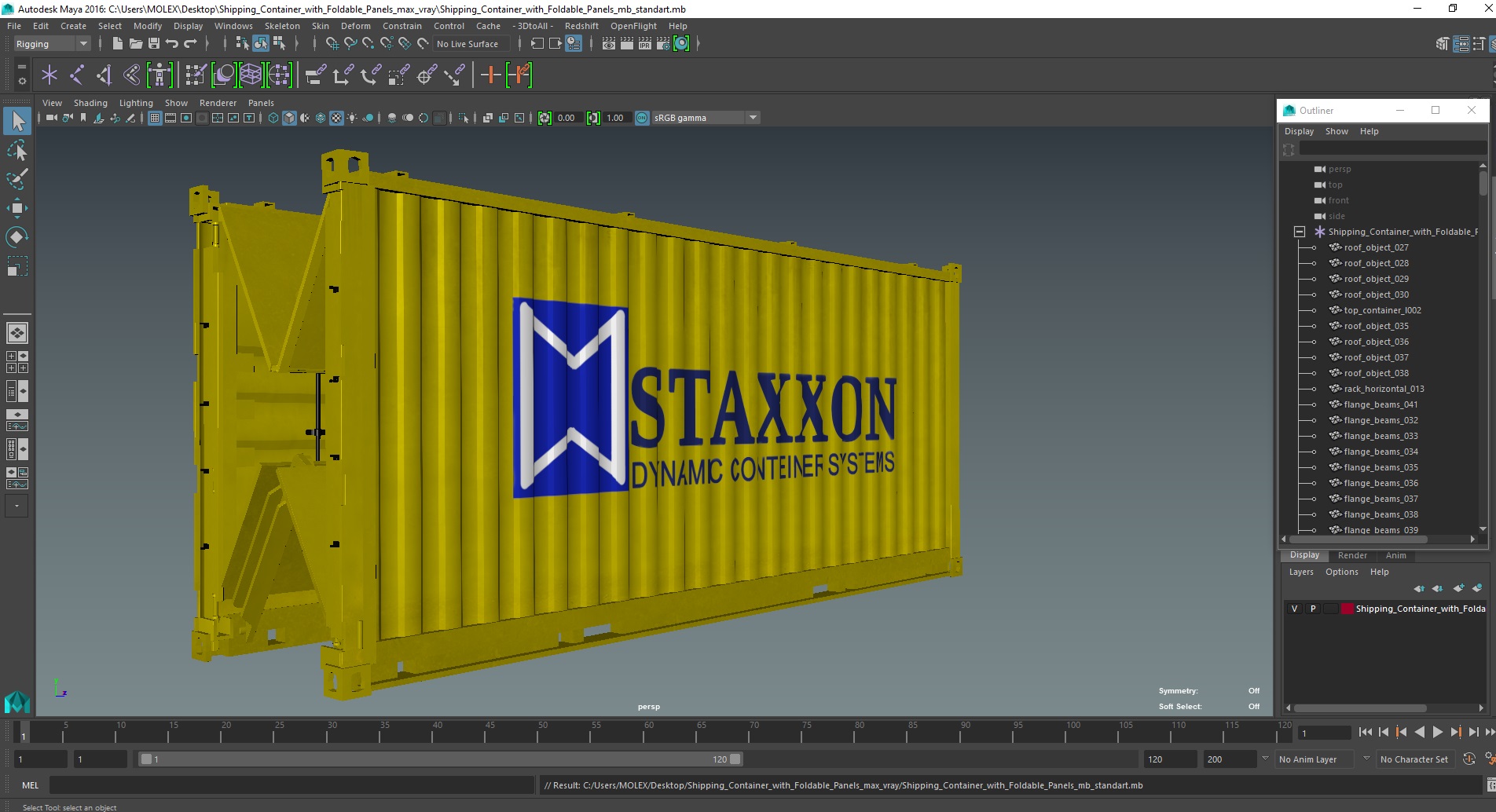Viewport: 1496px width, 812px height.
Task: Click the MEL script language button
Action: pyautogui.click(x=30, y=785)
